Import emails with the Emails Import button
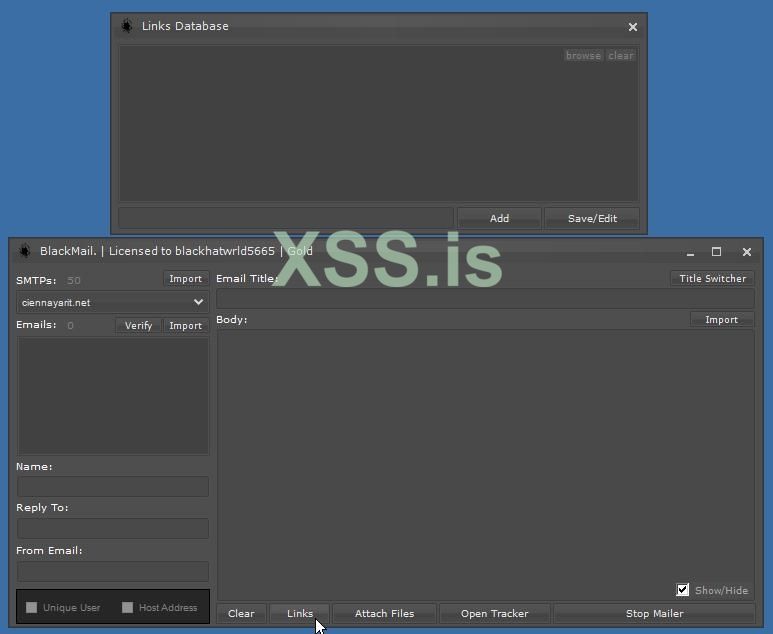 tap(186, 326)
